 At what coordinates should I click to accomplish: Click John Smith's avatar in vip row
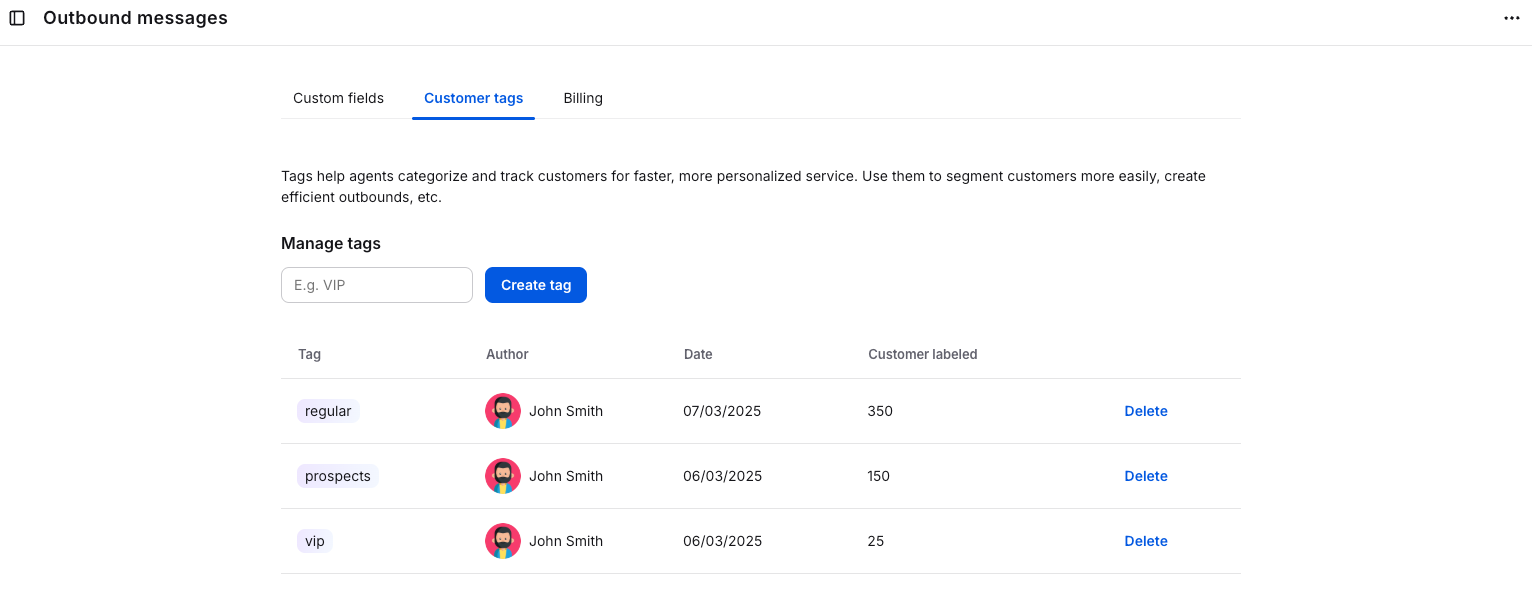pos(503,541)
